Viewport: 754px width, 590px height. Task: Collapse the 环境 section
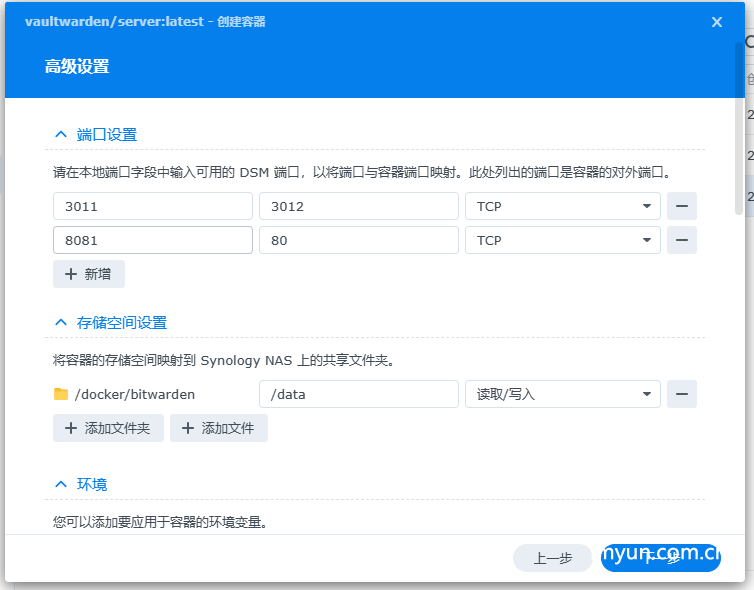point(61,484)
